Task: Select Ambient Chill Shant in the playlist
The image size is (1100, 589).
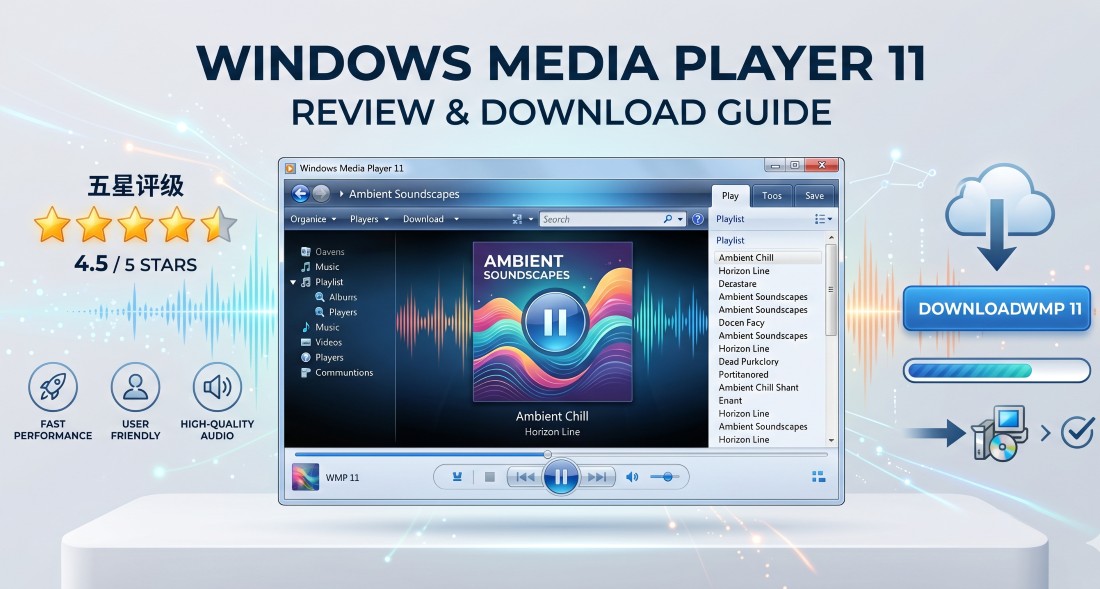Action: click(x=758, y=388)
